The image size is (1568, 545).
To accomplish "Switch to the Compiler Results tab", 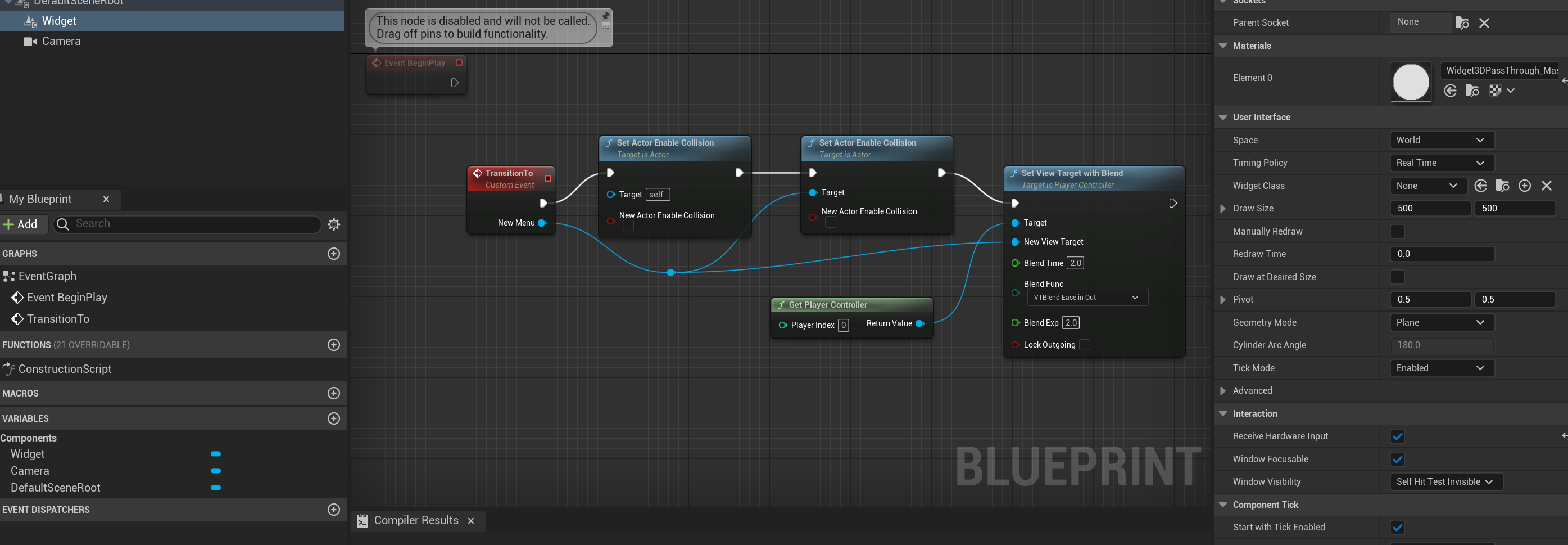I will [416, 521].
